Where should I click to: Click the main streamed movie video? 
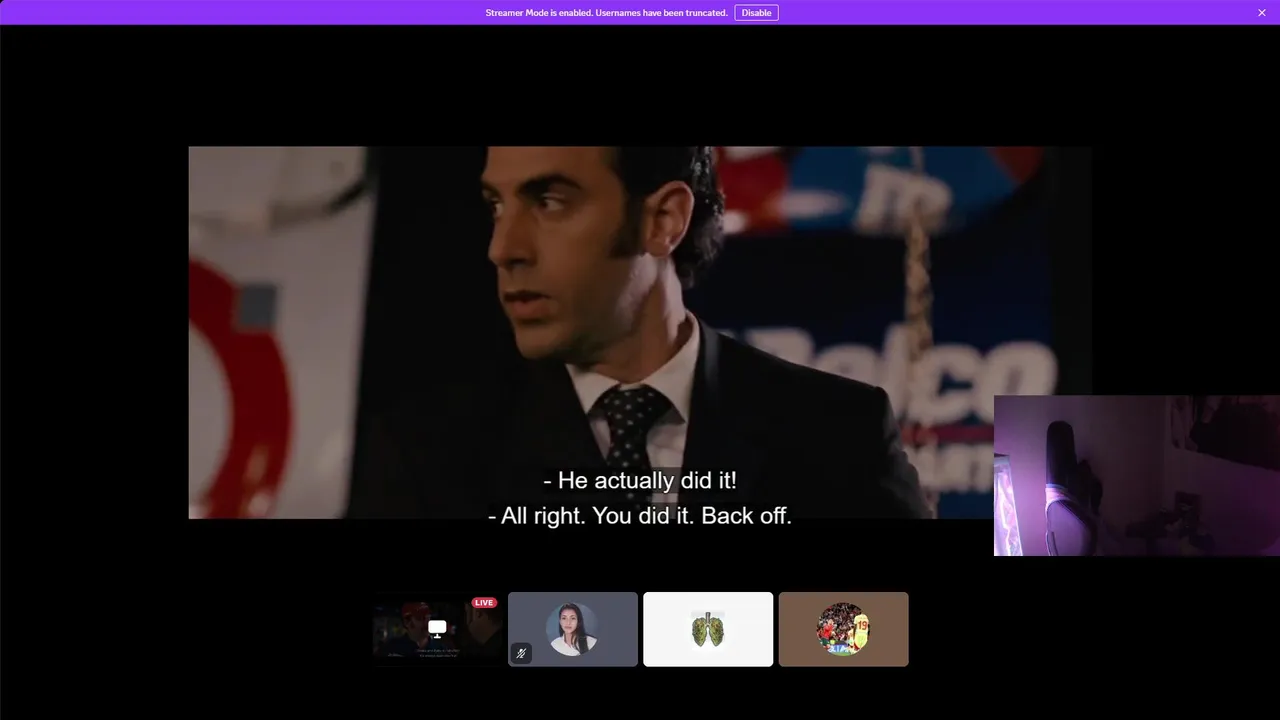640,332
